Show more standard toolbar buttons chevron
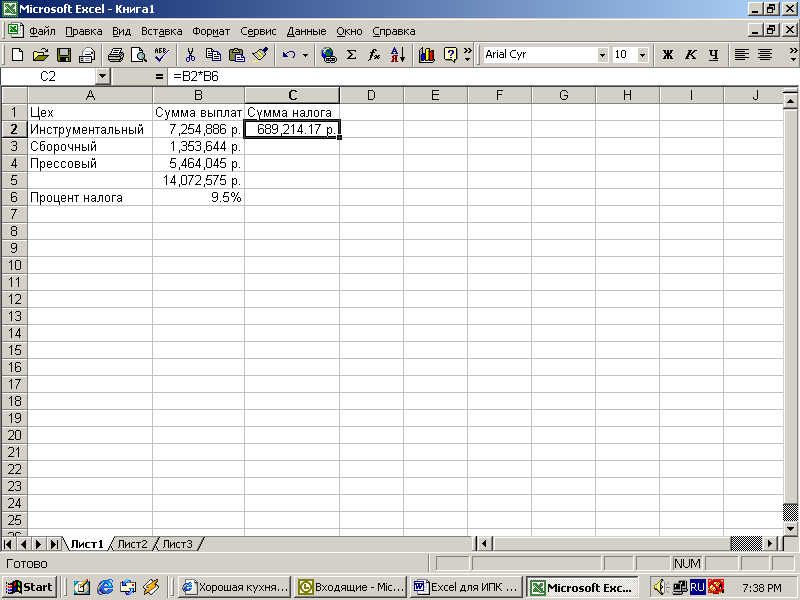 click(x=467, y=55)
